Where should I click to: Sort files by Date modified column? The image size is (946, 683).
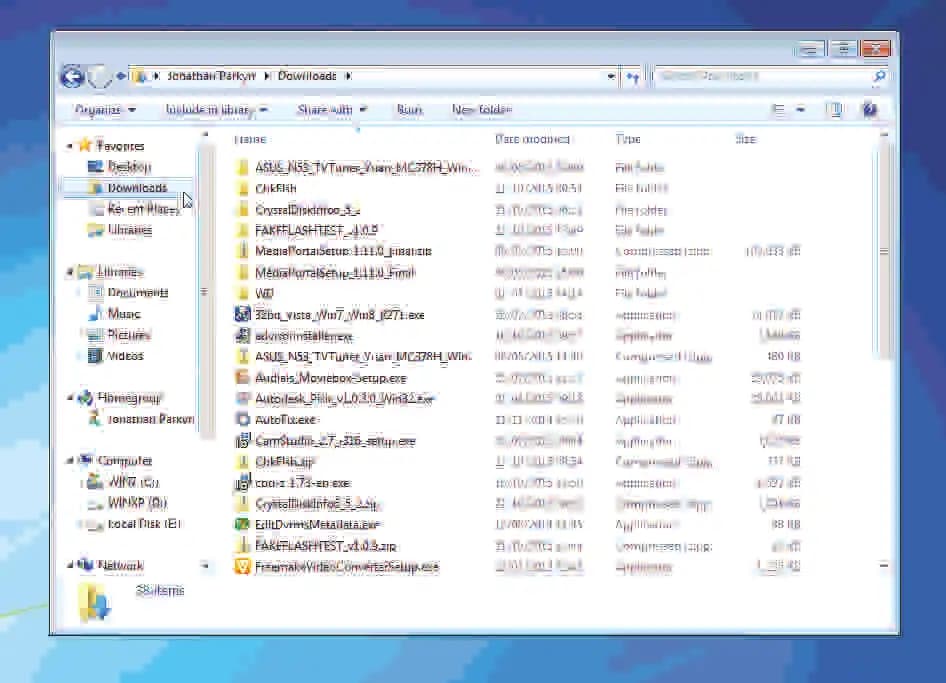point(532,139)
